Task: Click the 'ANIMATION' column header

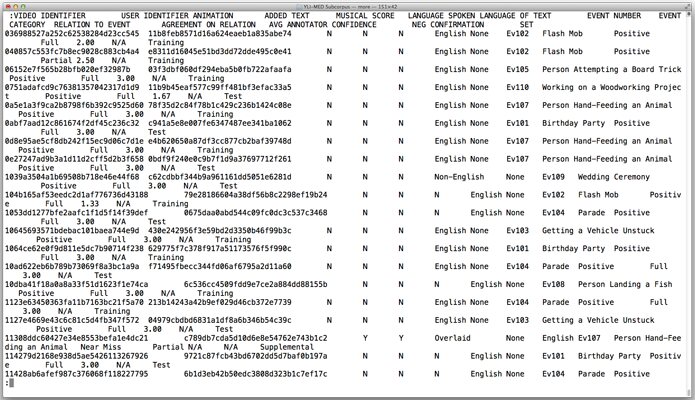Action: [x=213, y=16]
